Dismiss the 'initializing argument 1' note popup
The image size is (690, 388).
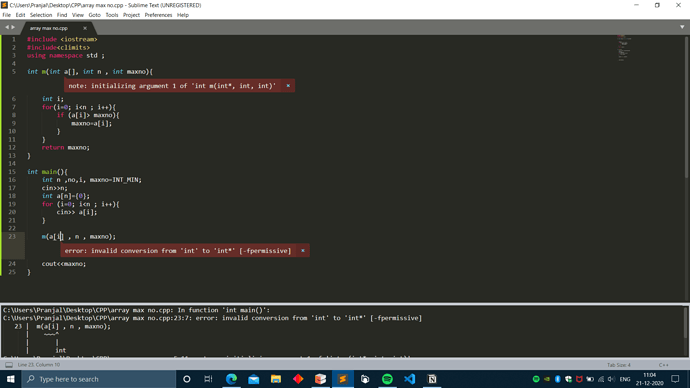[288, 86]
